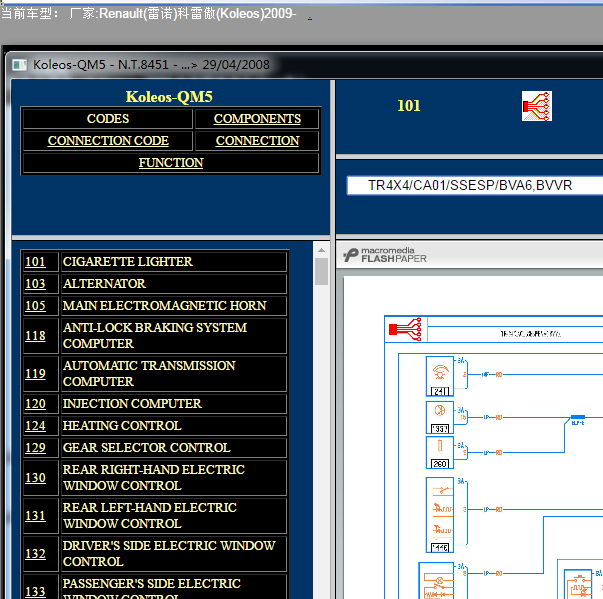Viewport: 603px width, 599px height.
Task: Click REAR LEFT-HAND ELECTRIC WINDOW CONTROL text
Action: click(x=150, y=516)
